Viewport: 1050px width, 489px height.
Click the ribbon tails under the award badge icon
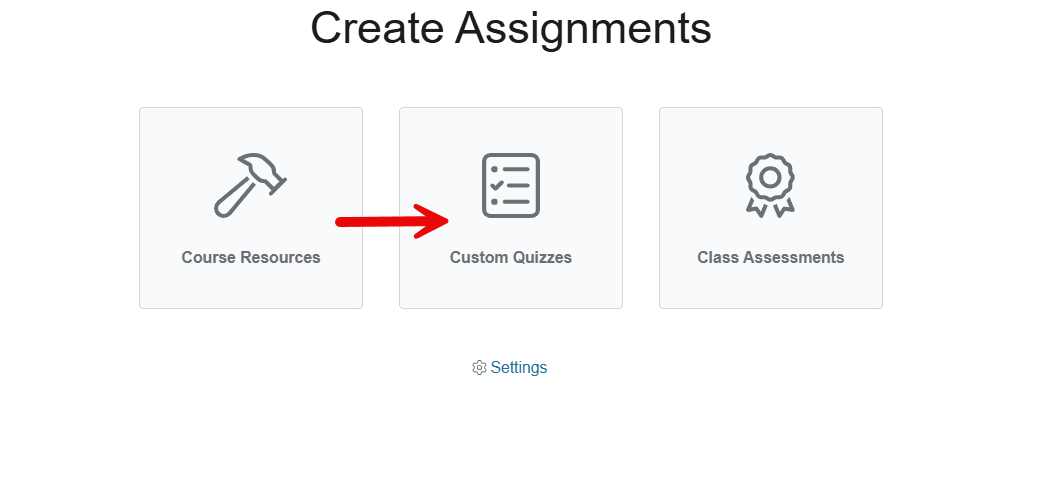click(x=770, y=207)
